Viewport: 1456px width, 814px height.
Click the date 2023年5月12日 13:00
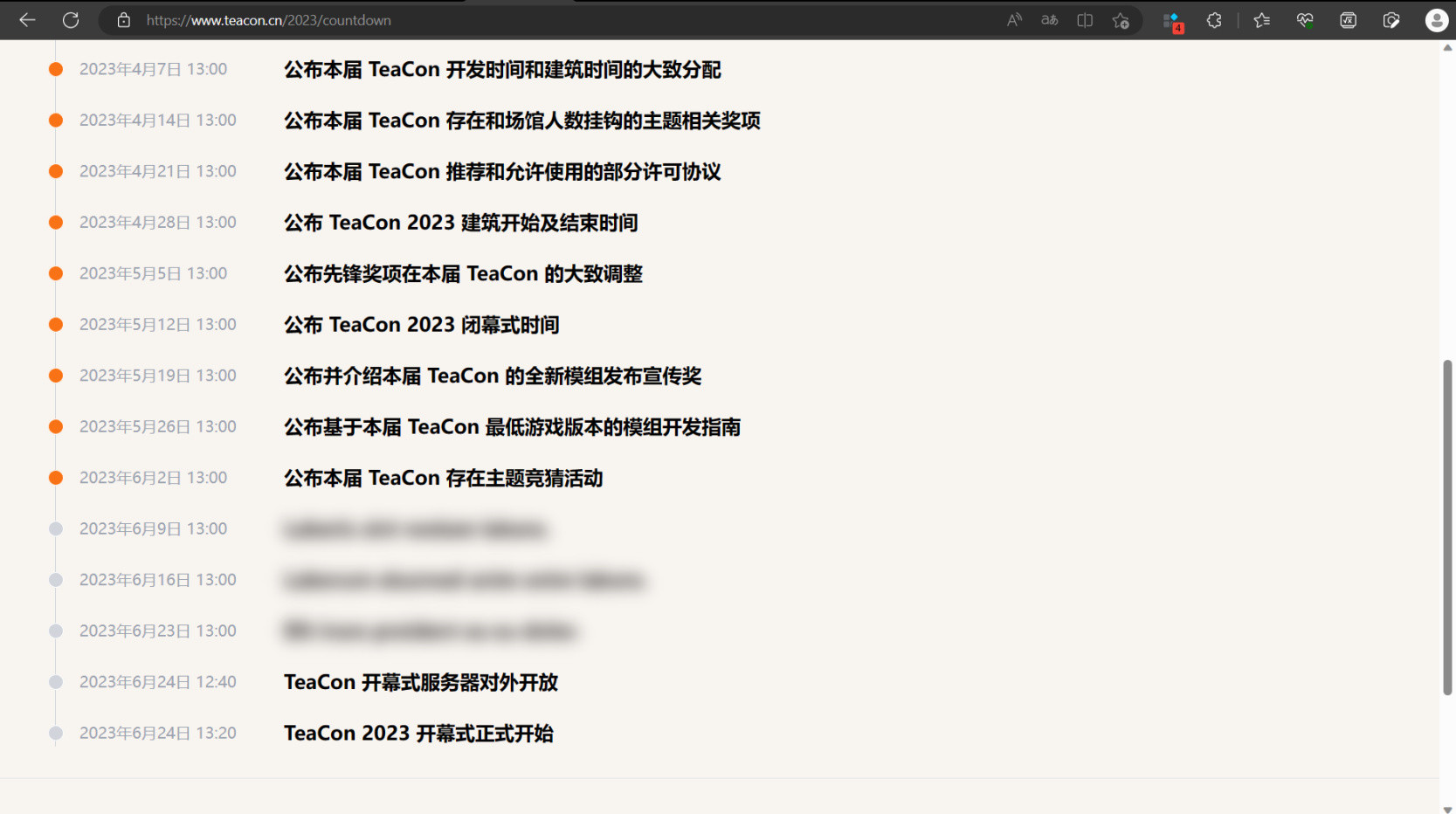tap(158, 324)
